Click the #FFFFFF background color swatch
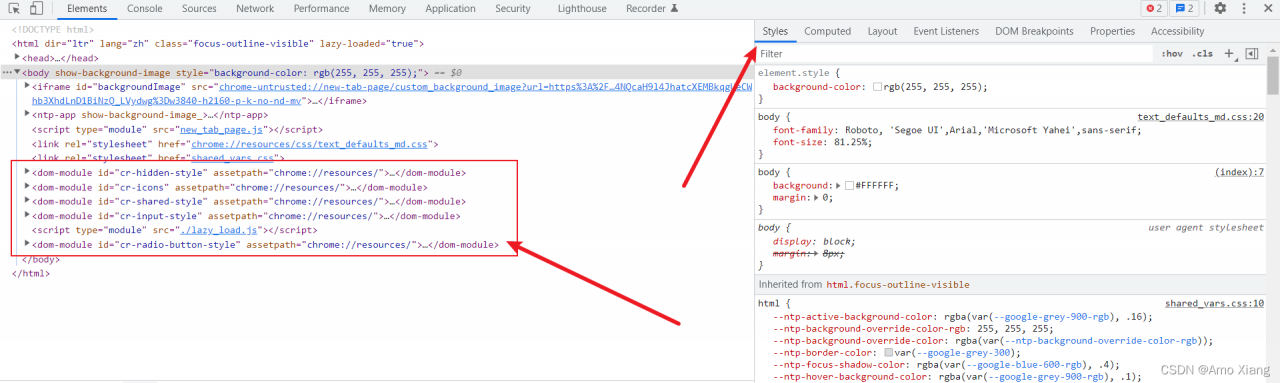Viewport: 1280px width, 383px height. coord(849,186)
